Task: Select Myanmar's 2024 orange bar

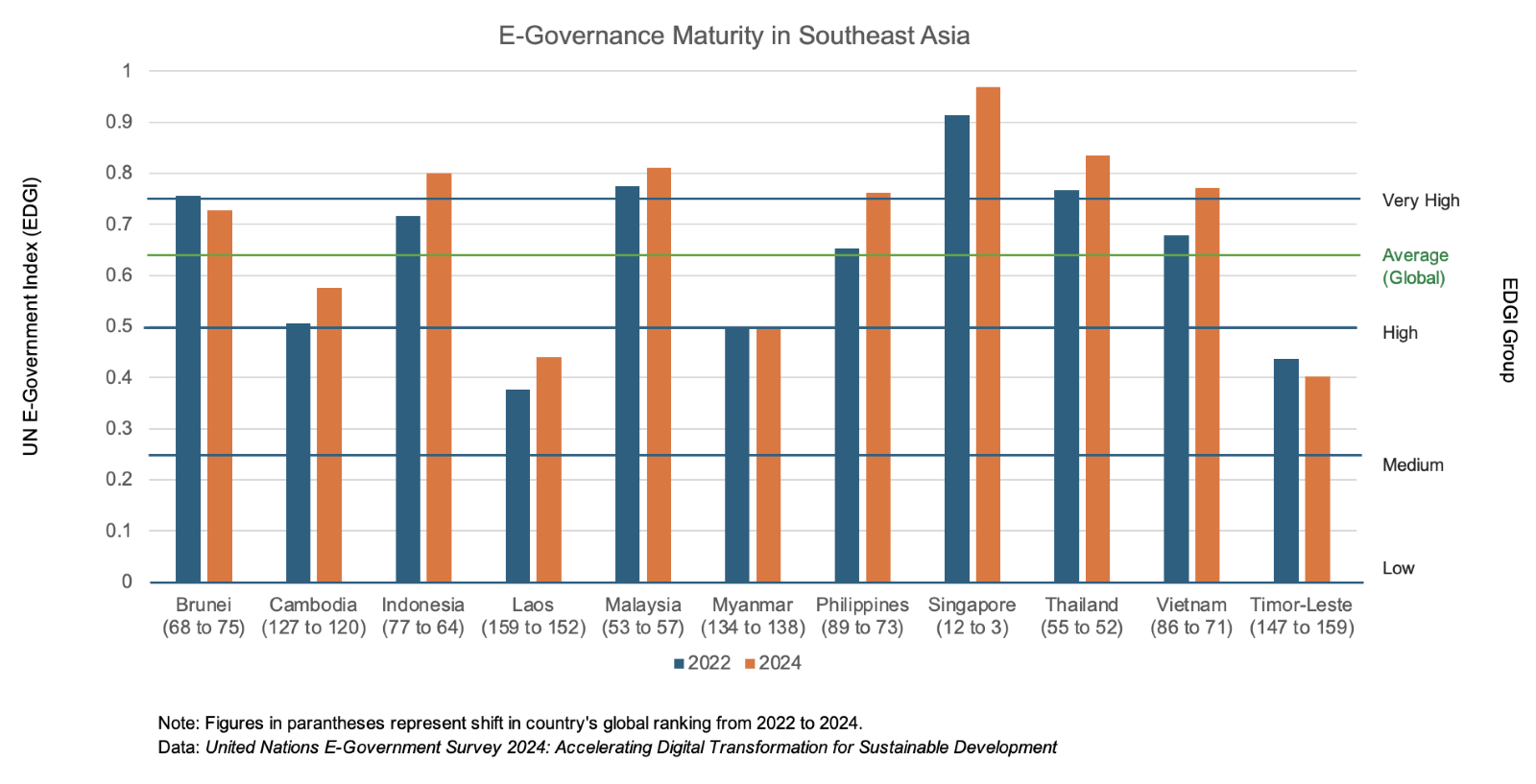Action: coord(768,455)
